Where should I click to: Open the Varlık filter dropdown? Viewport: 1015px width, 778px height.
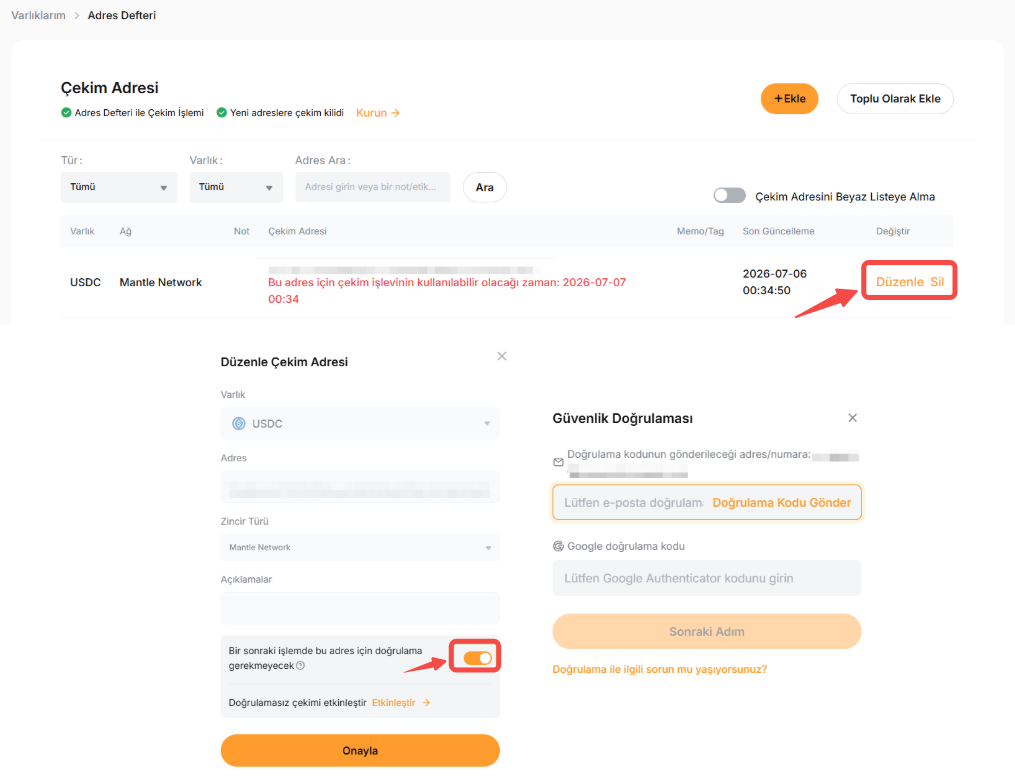[x=236, y=187]
